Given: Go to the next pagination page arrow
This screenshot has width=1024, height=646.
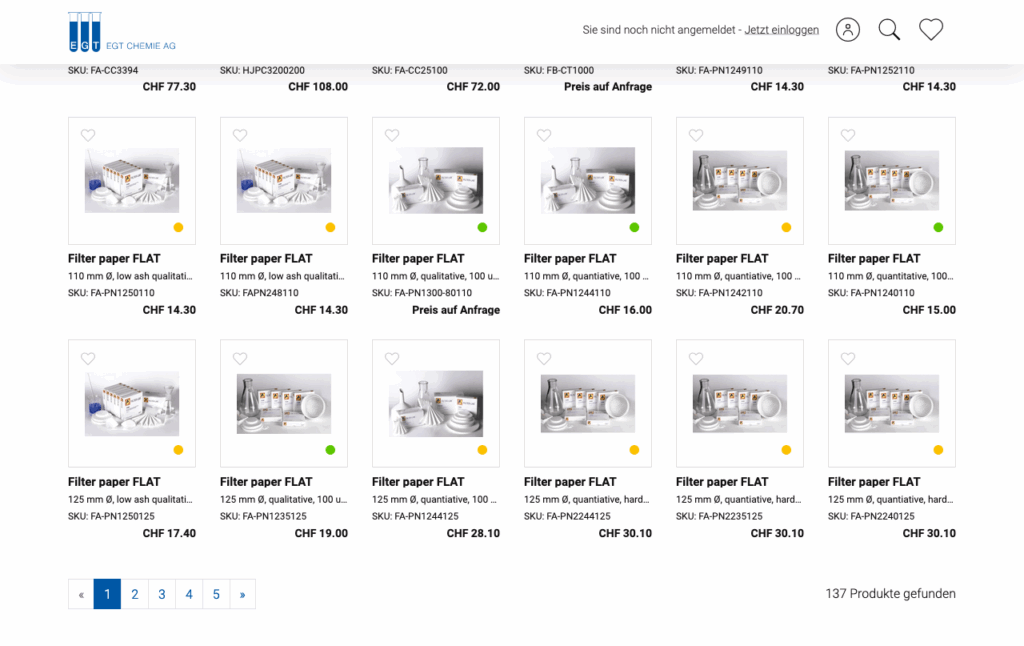Looking at the screenshot, I should [x=242, y=594].
